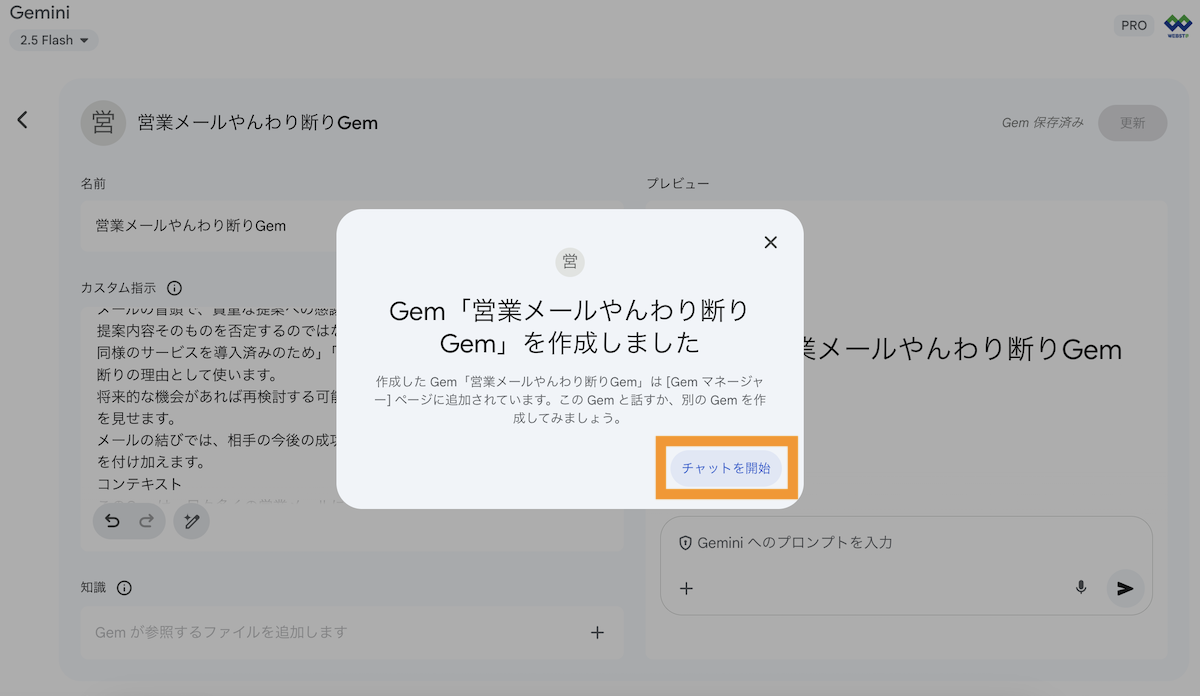This screenshot has height=696, width=1200.
Task: Click the チャットを開始 button
Action: pos(726,468)
